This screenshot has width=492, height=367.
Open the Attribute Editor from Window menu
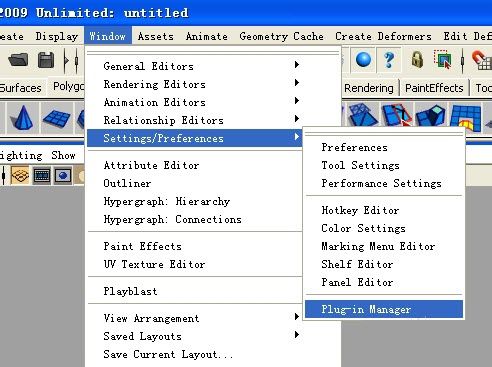click(x=194, y=165)
